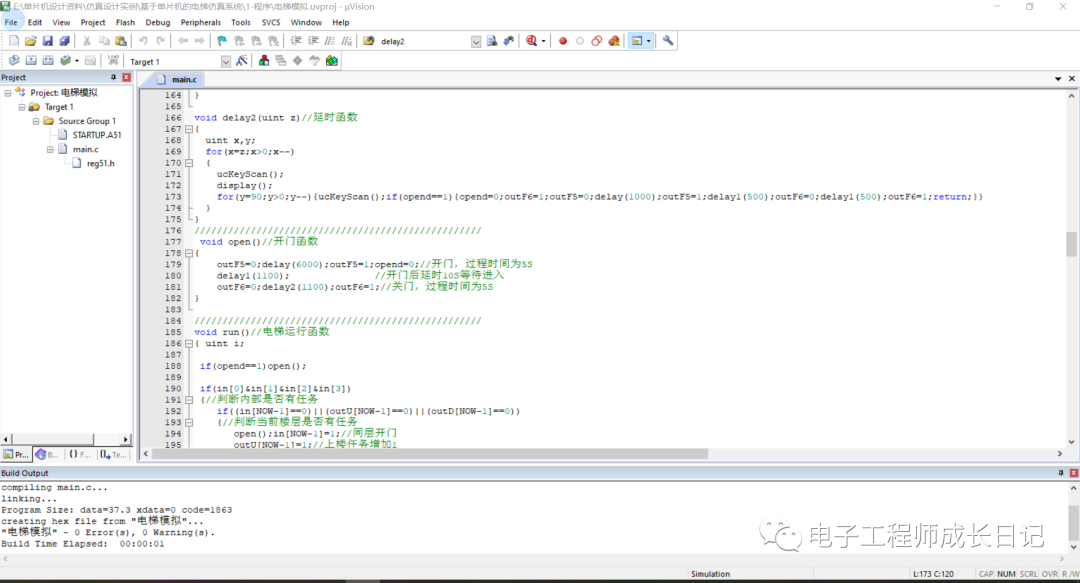Click the Open file toolbar icon
This screenshot has height=583, width=1080.
coord(30,41)
